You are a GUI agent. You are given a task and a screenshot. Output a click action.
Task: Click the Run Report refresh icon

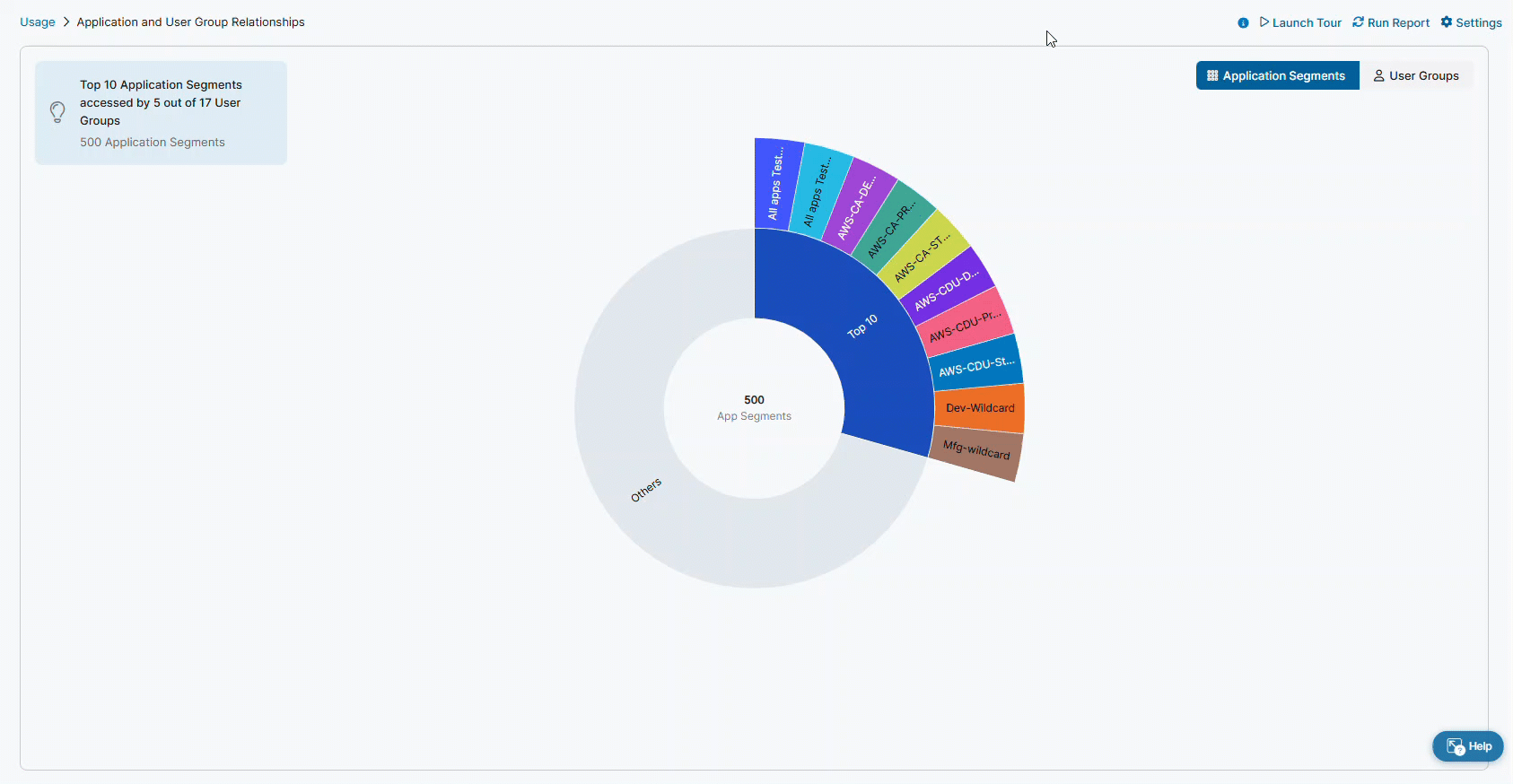1359,22
